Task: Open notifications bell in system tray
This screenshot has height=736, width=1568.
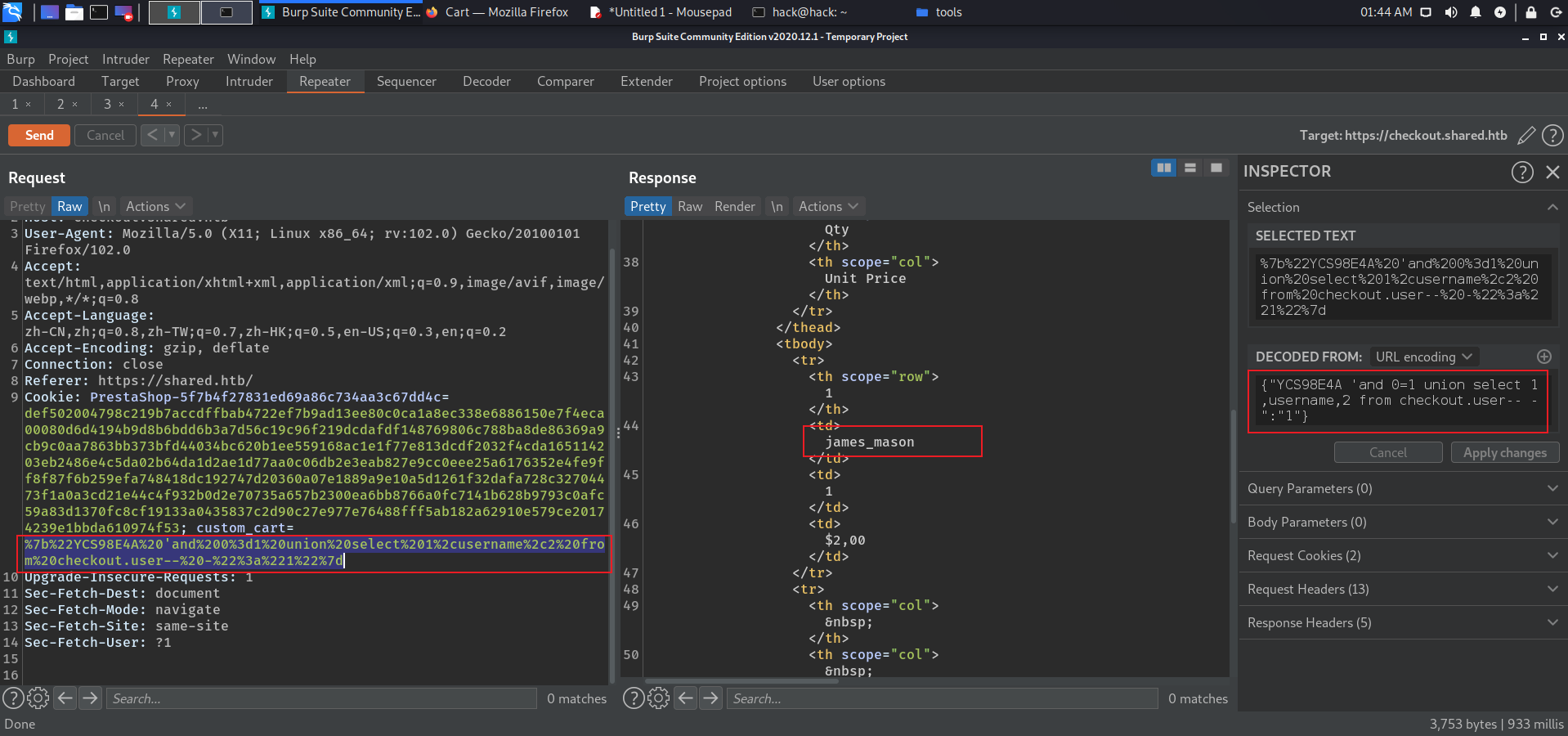Action: point(1476,12)
